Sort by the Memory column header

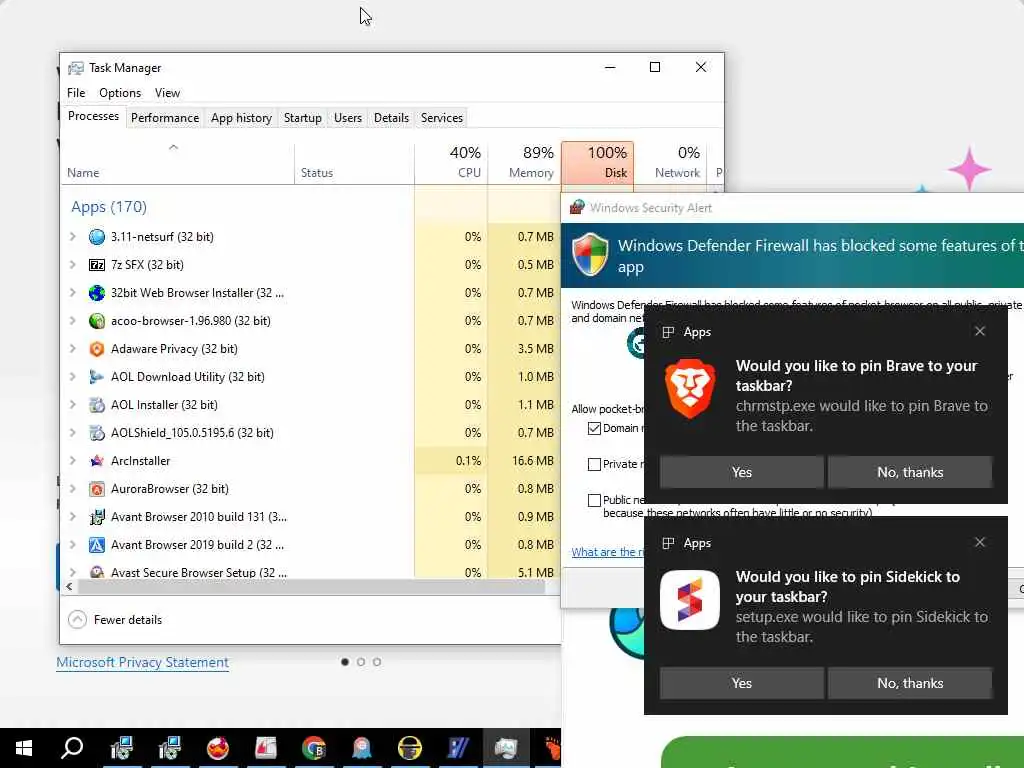[x=524, y=163]
